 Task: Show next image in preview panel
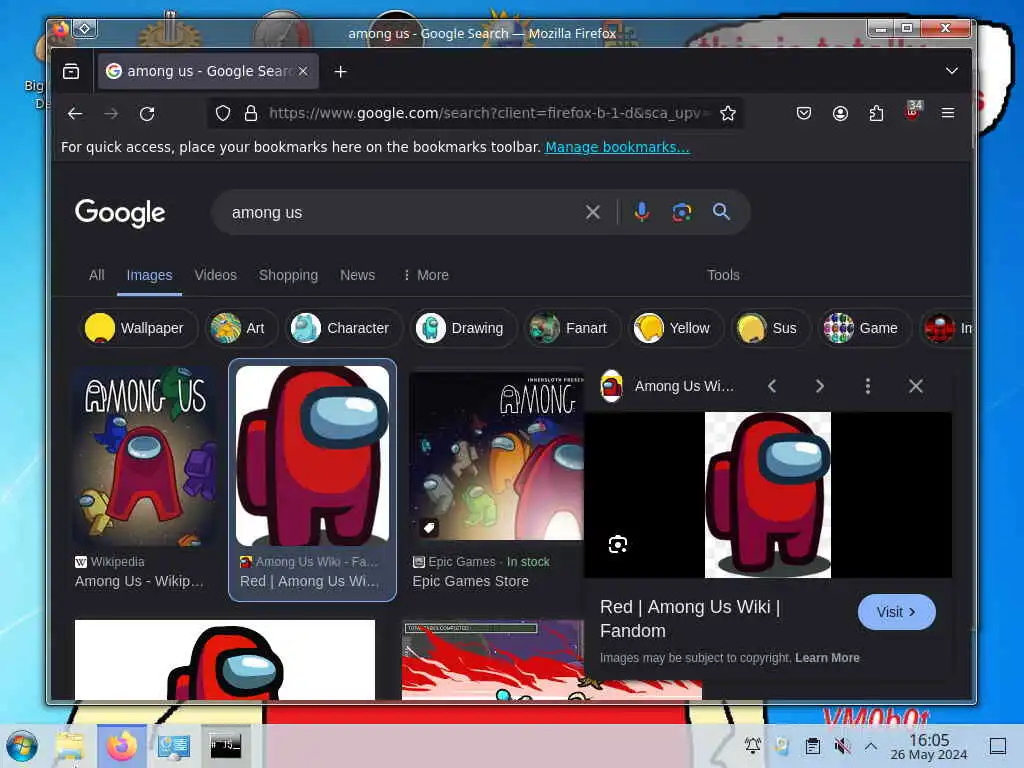pos(820,386)
